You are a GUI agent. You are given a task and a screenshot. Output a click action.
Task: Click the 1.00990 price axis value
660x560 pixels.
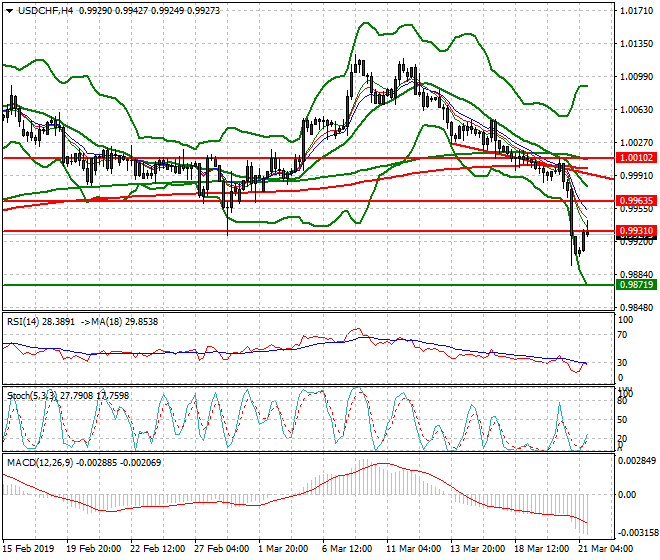click(x=637, y=77)
